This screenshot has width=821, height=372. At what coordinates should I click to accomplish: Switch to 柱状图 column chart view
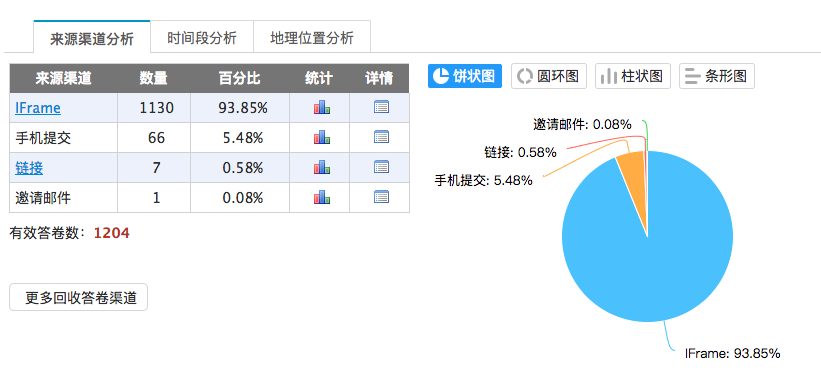pyautogui.click(x=633, y=76)
